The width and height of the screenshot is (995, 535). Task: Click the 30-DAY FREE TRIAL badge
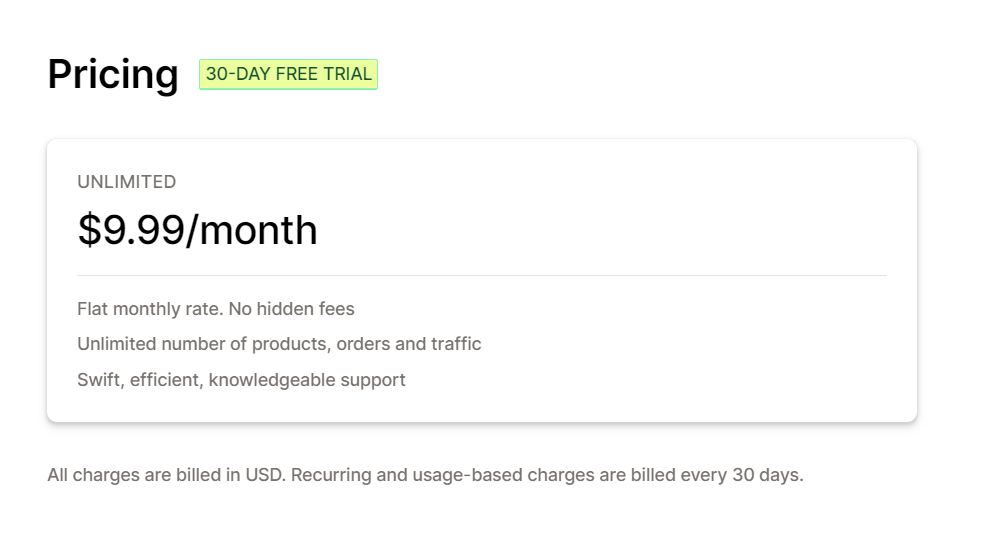288,74
